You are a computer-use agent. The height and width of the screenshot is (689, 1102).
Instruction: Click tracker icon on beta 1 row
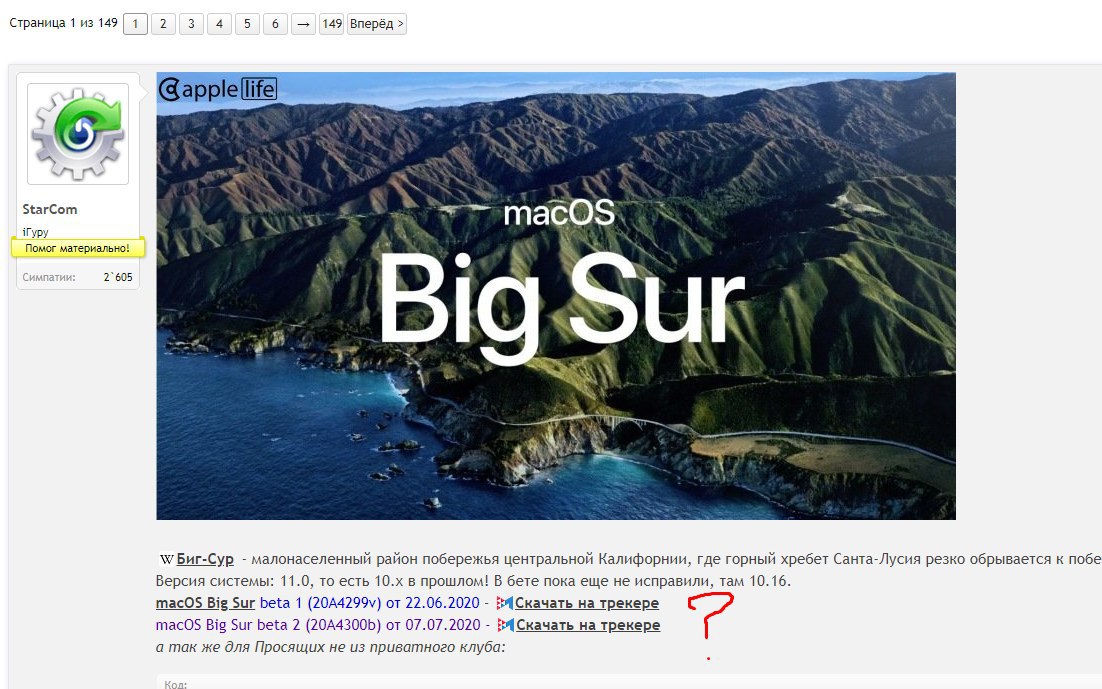505,603
